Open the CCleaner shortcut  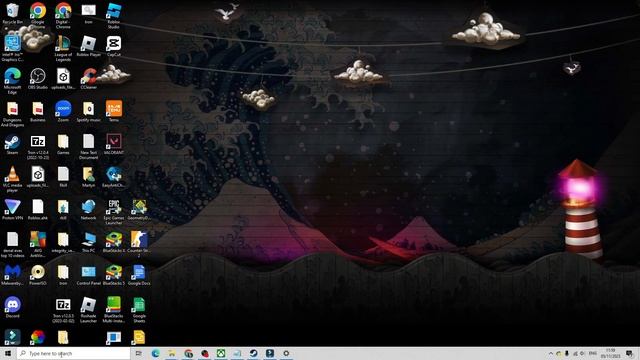point(88,79)
